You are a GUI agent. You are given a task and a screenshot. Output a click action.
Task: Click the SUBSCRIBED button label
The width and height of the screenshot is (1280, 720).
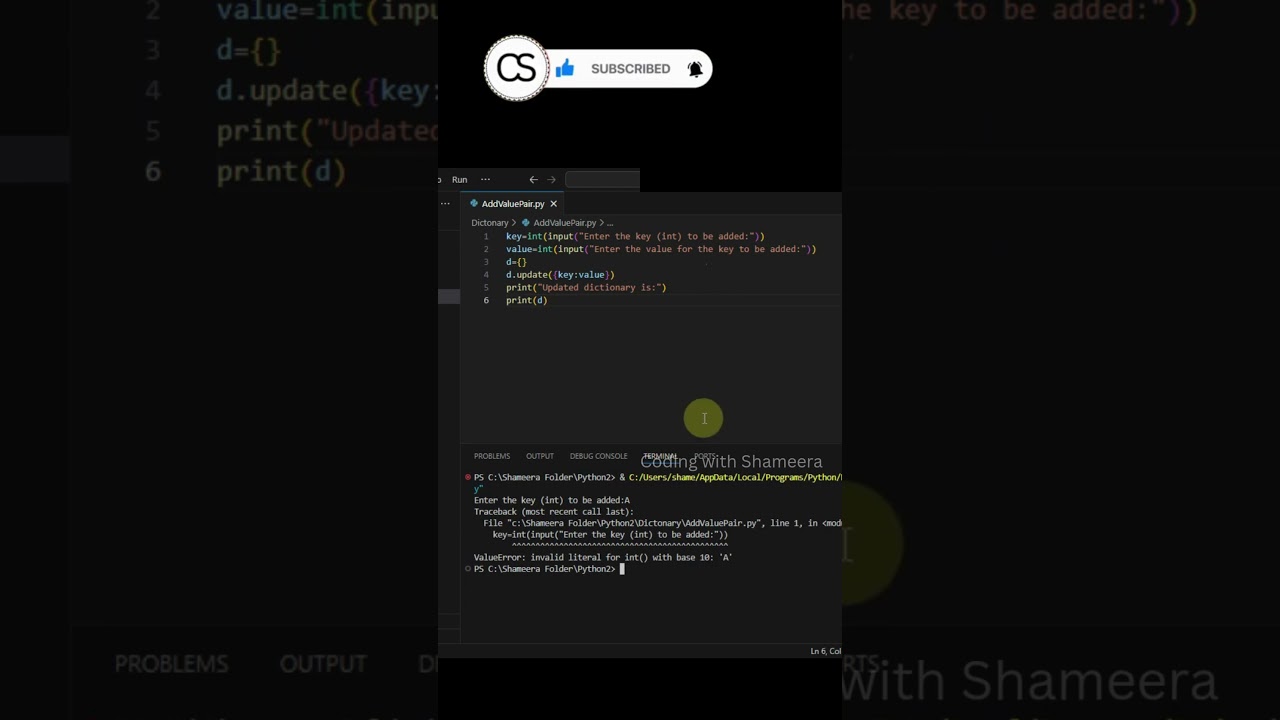630,69
